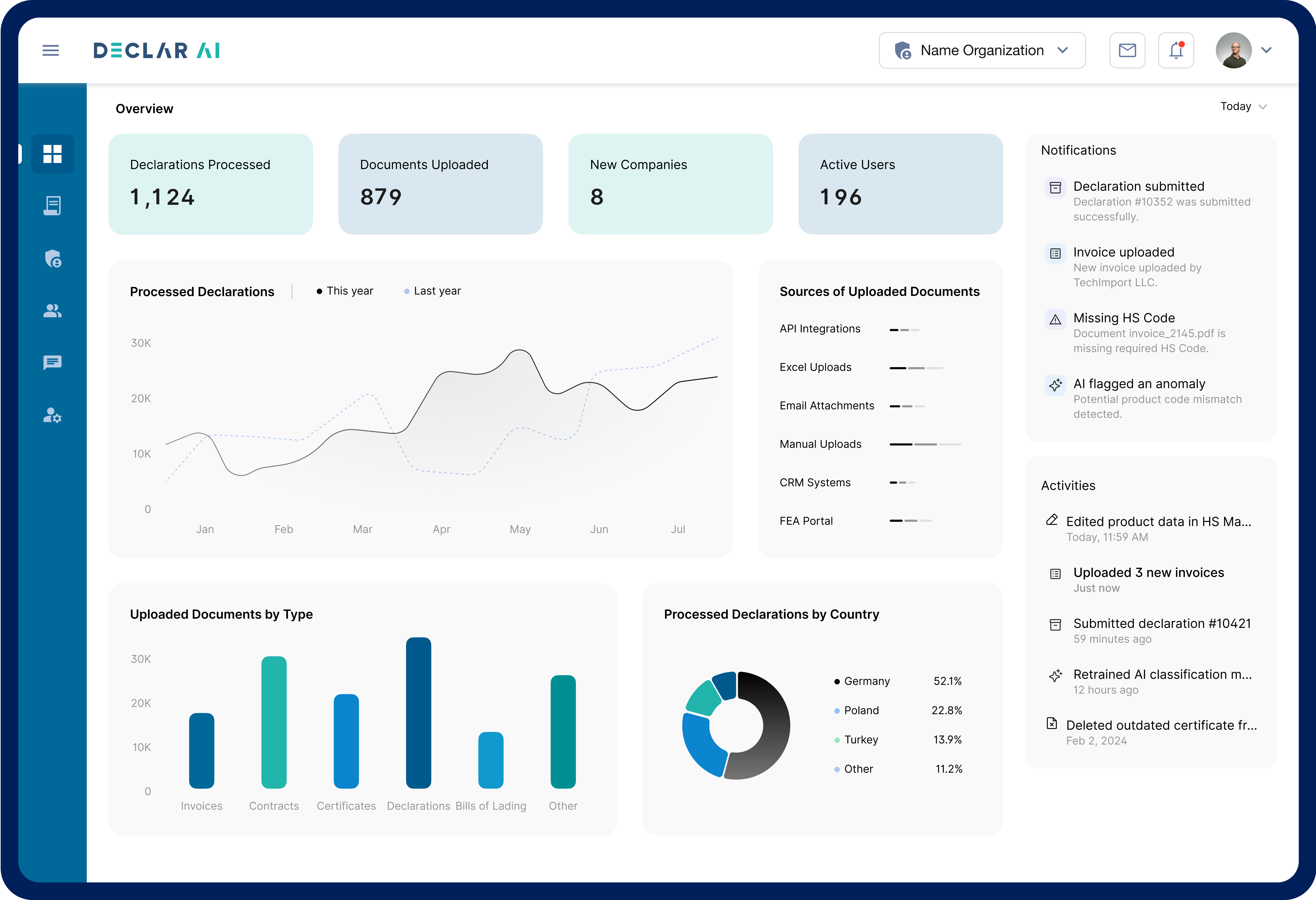The image size is (1316, 900).
Task: Open the declarations document sidebar icon
Action: pos(52,205)
